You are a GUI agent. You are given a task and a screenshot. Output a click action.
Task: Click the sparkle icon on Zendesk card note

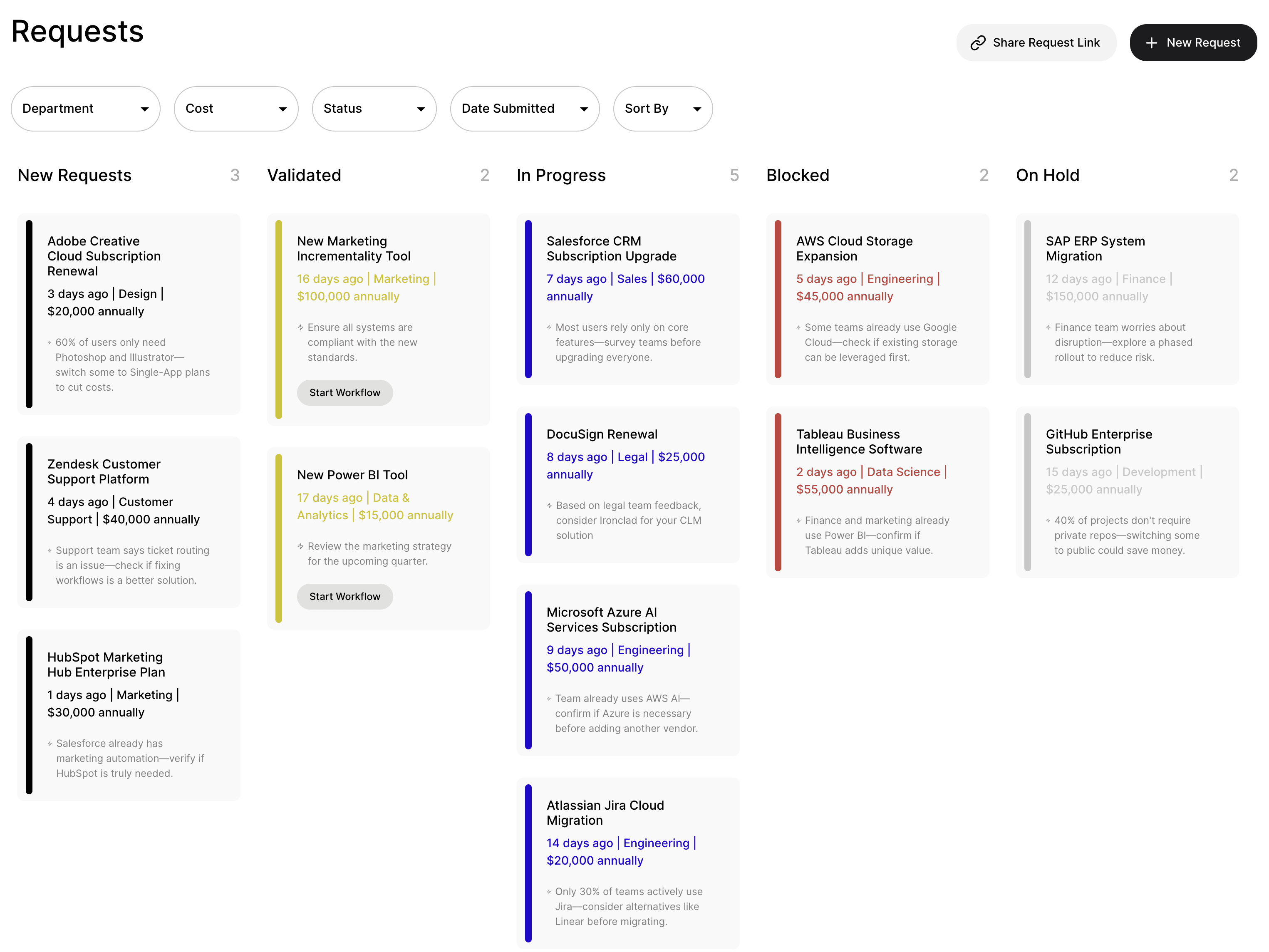click(x=50, y=551)
